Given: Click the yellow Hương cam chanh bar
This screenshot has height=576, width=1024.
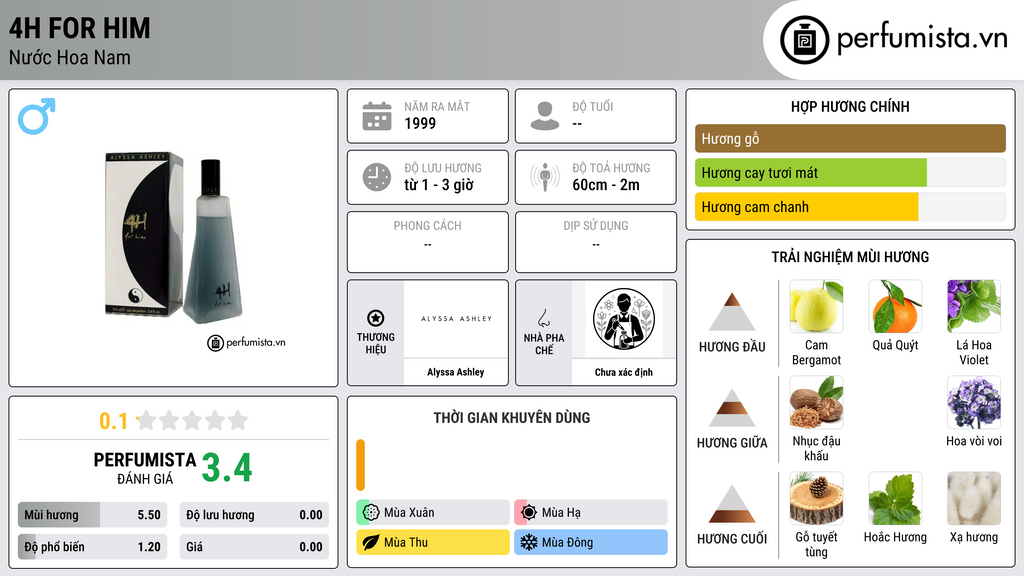Looking at the screenshot, I should [x=807, y=207].
